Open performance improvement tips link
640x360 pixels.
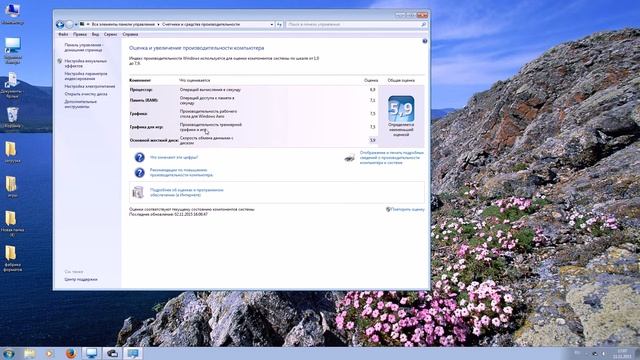point(181,172)
